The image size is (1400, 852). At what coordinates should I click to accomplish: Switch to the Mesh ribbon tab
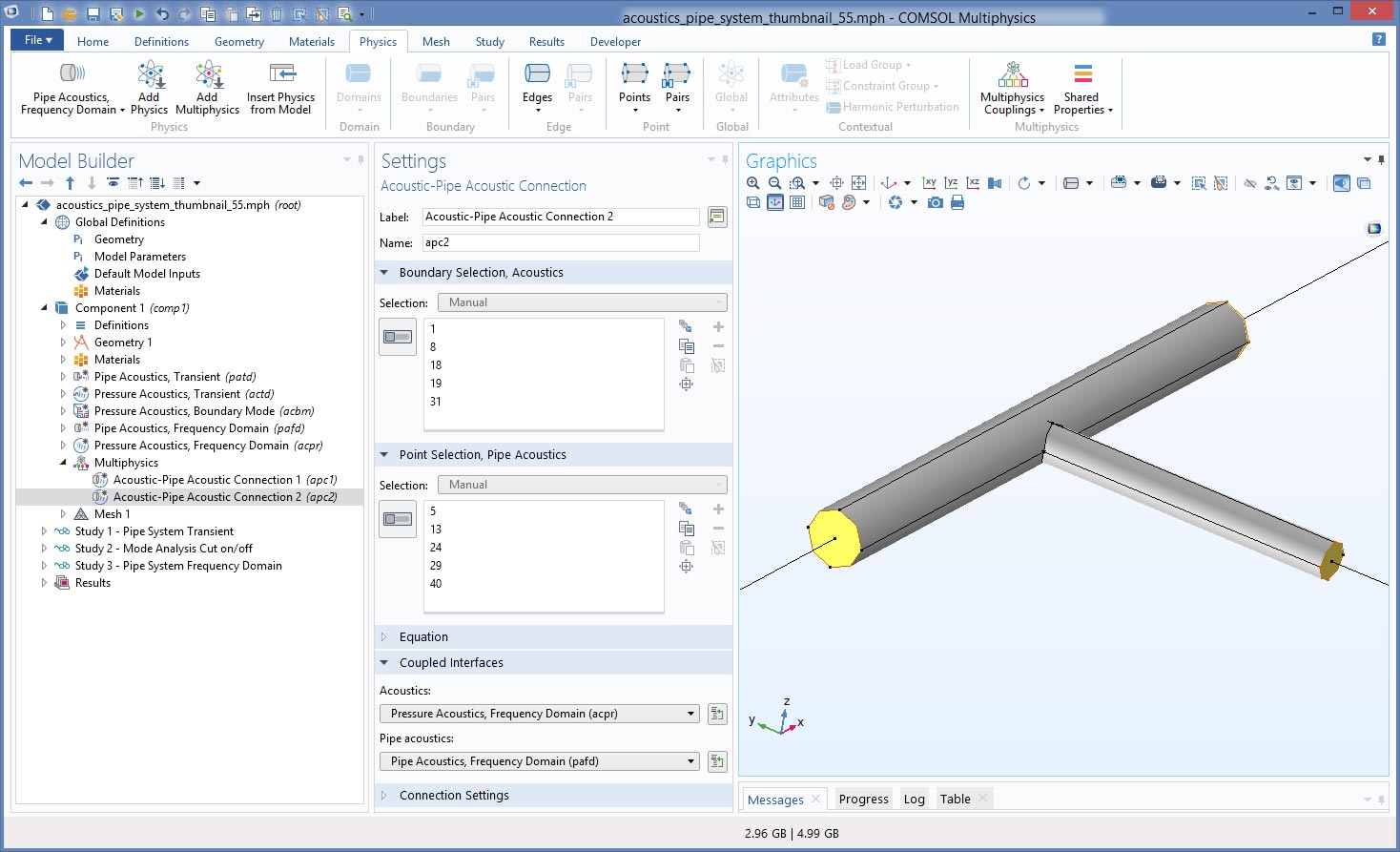click(x=436, y=42)
